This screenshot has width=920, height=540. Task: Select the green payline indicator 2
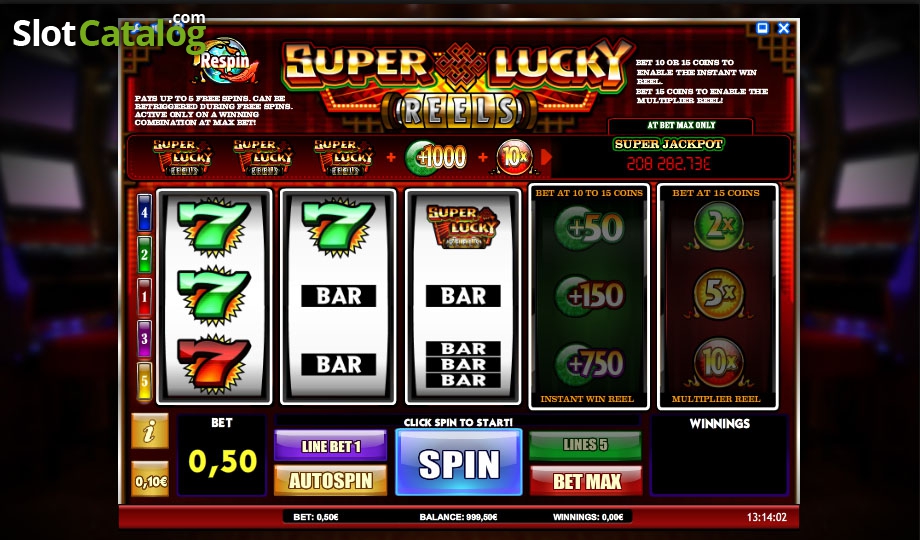[144, 255]
